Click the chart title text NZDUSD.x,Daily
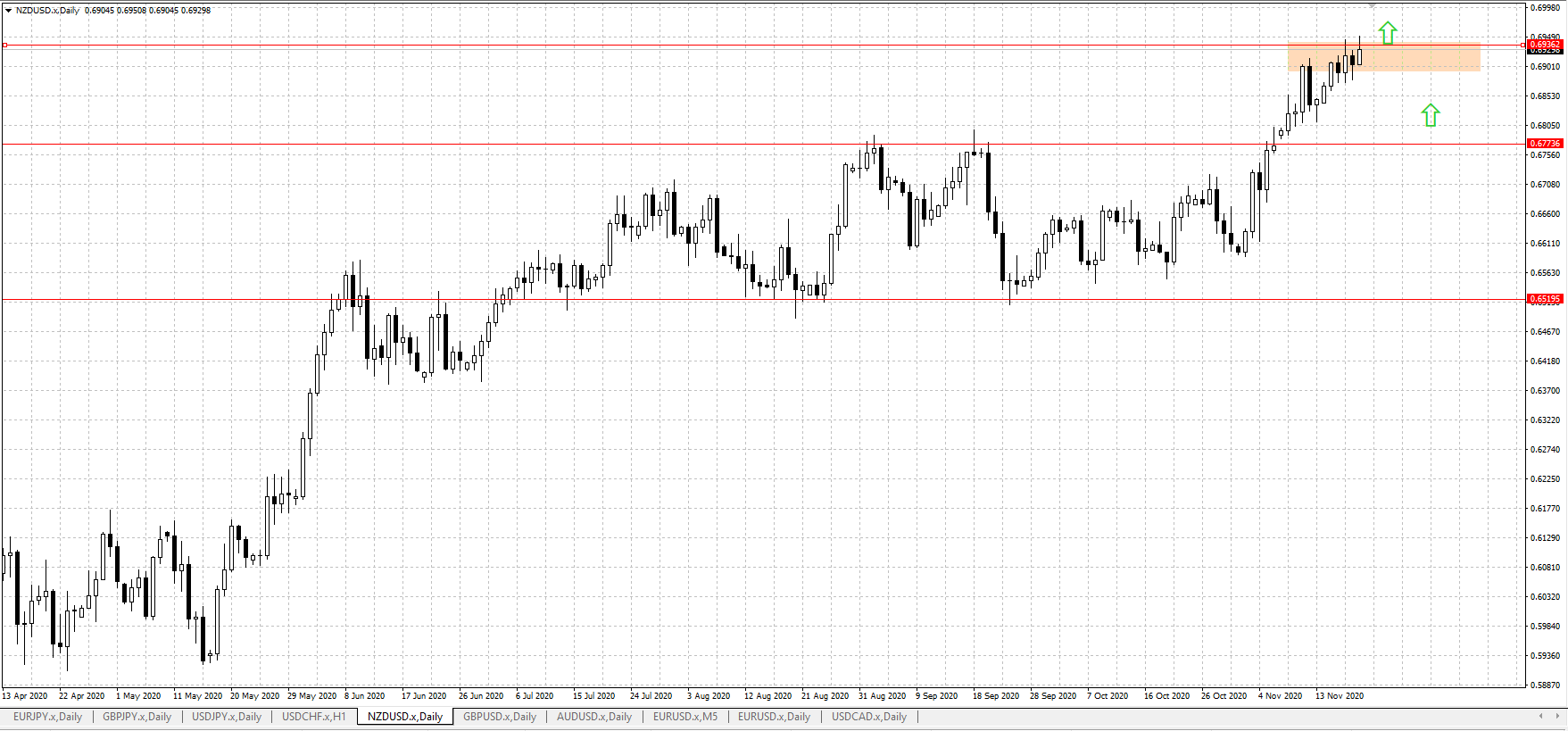1568x731 pixels. (47, 11)
